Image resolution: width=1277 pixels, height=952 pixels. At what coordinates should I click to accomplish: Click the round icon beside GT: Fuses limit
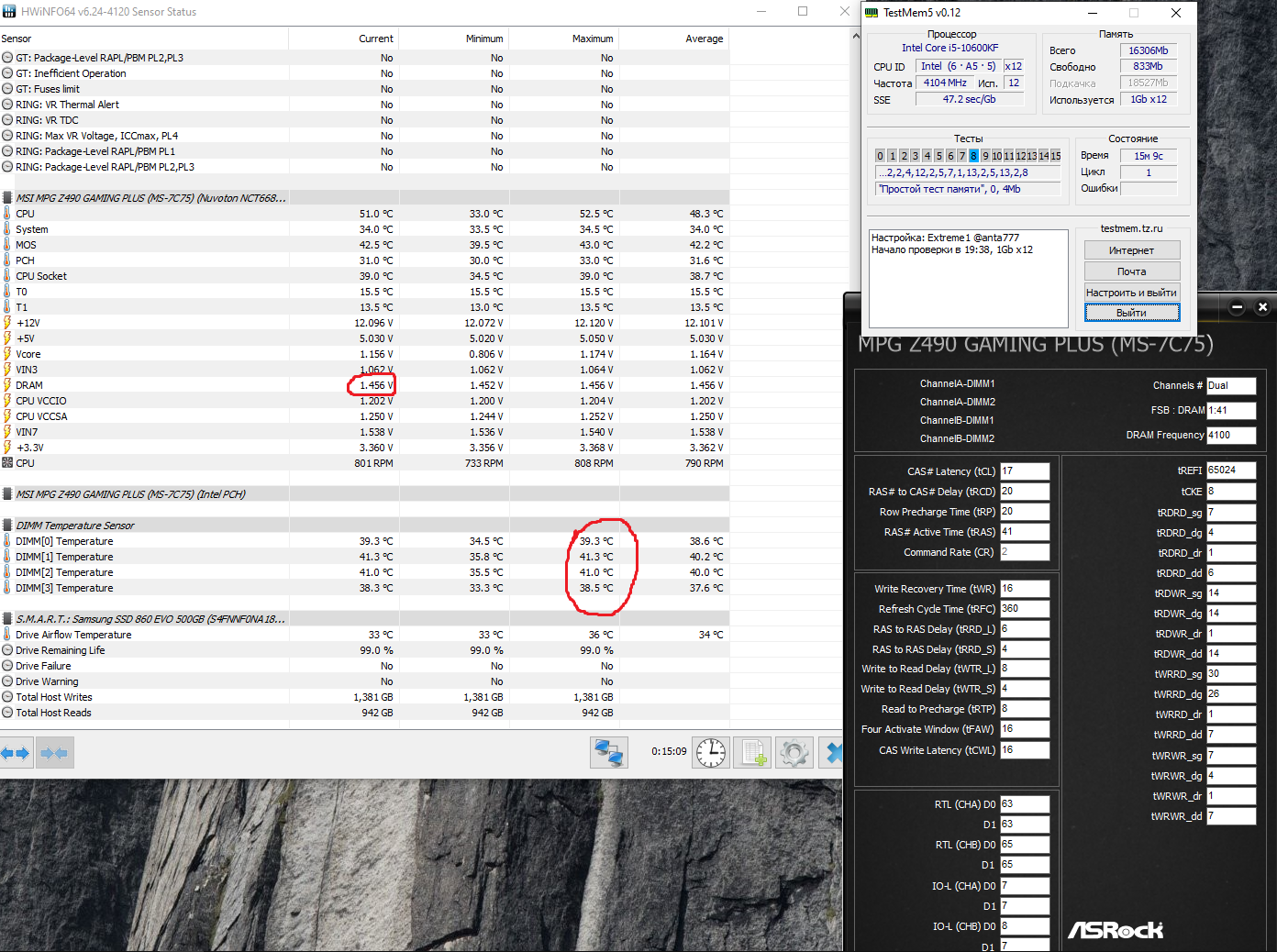[7, 89]
